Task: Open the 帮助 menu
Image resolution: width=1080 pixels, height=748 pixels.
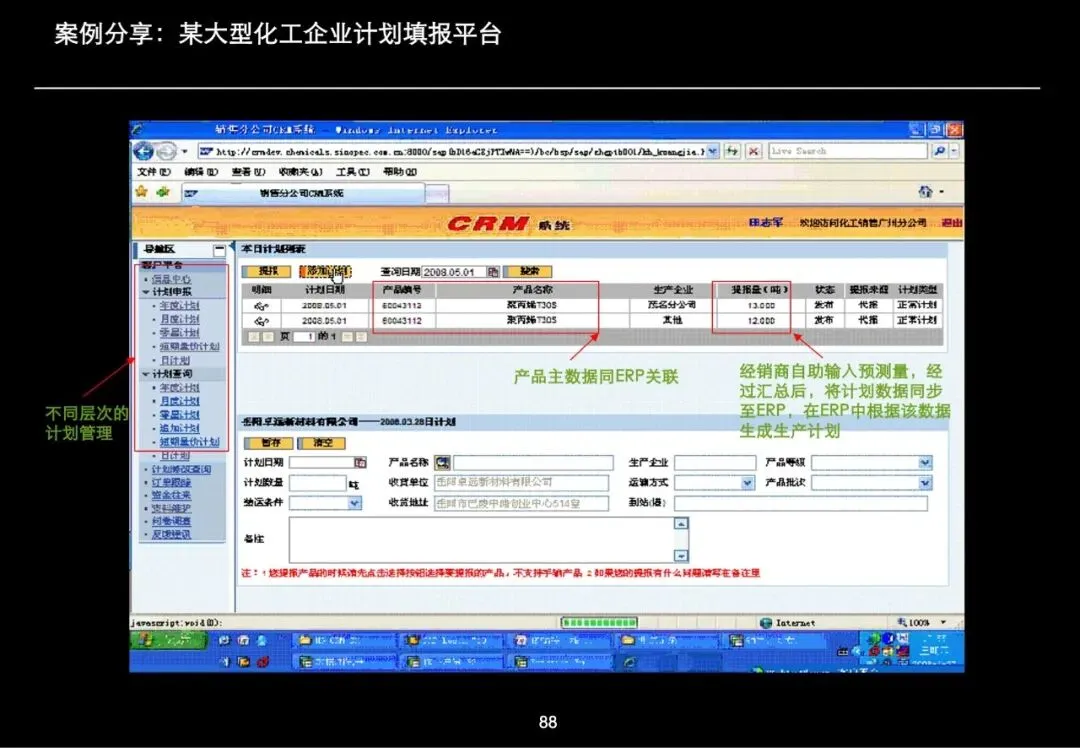Action: click(399, 172)
